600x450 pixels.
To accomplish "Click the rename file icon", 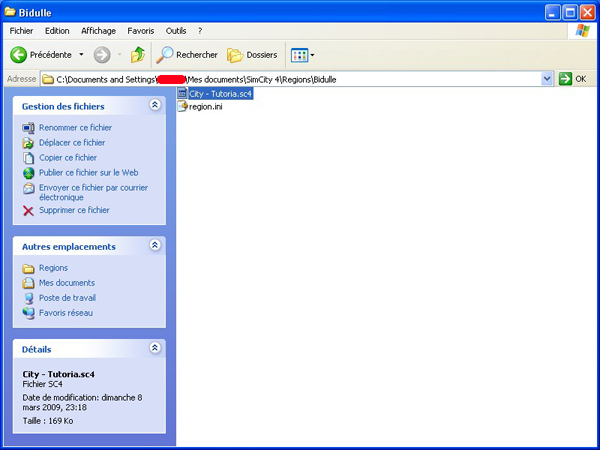I will [x=28, y=128].
